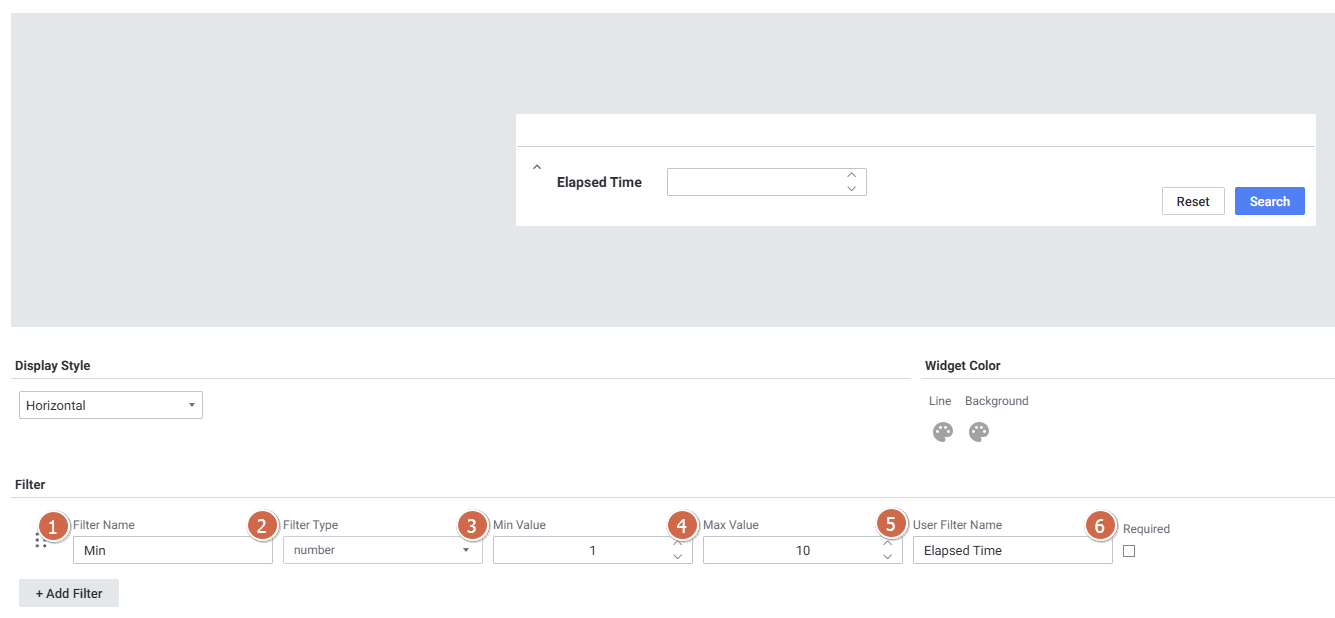Image resolution: width=1335 pixels, height=618 pixels.
Task: Open the Background color palette picker
Action: [978, 432]
